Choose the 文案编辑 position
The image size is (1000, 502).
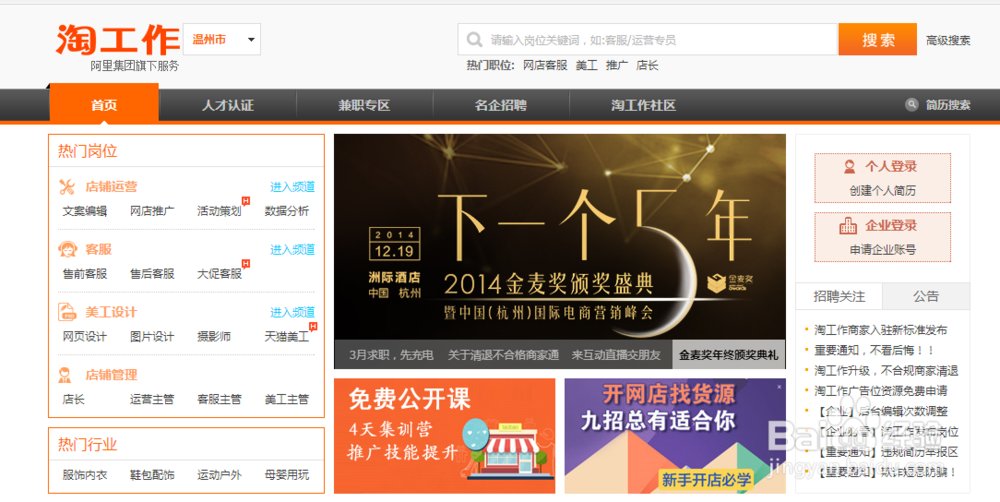click(x=85, y=211)
